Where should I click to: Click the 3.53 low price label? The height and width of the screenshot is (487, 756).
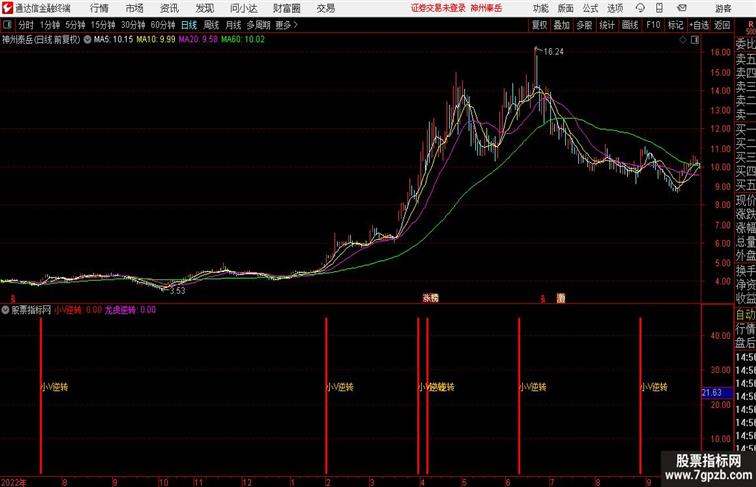(x=177, y=291)
